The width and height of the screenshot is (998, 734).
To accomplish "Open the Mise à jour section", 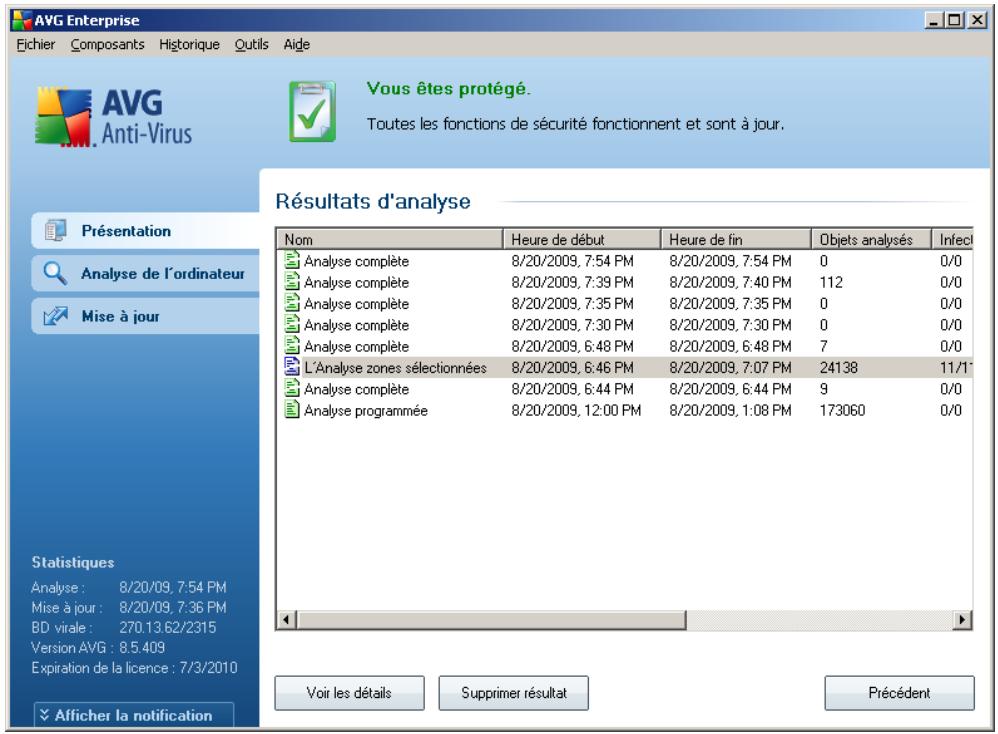I will coord(146,316).
